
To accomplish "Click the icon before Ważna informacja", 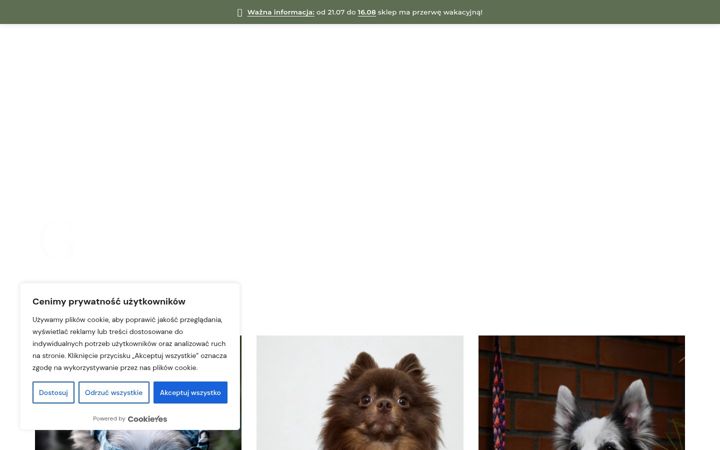I will tap(239, 13).
